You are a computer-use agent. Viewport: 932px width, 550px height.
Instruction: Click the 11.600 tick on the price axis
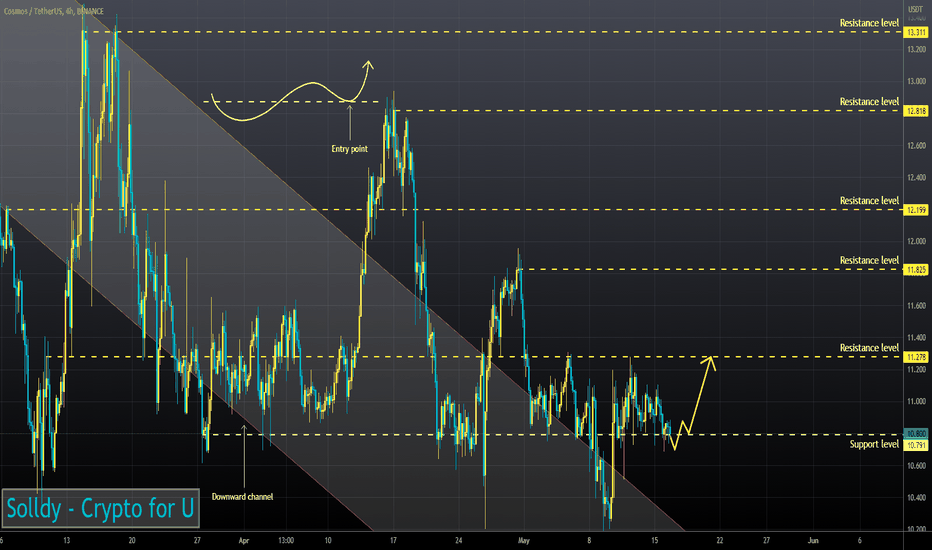(916, 306)
